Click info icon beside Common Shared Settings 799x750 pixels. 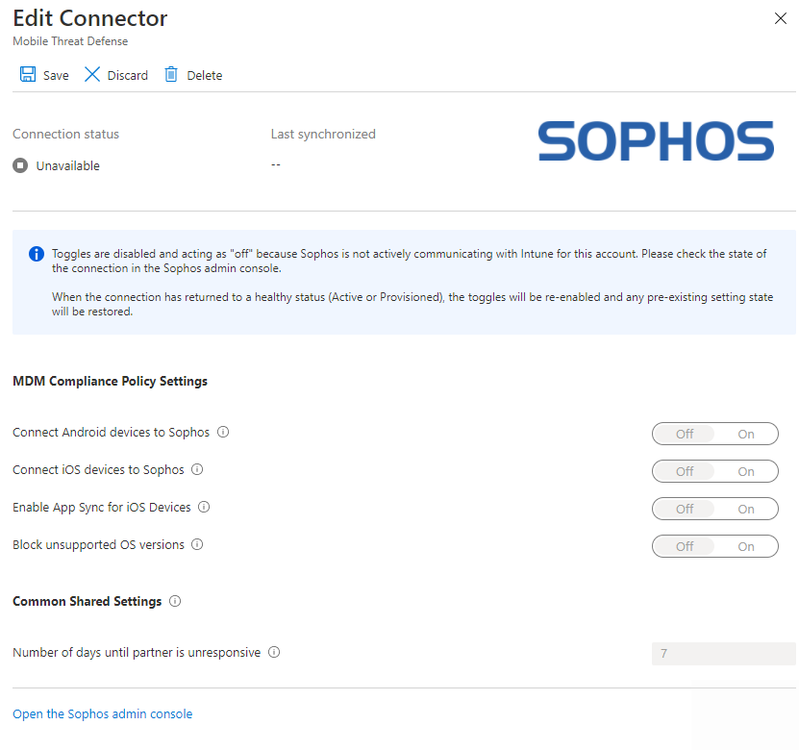pyautogui.click(x=175, y=602)
